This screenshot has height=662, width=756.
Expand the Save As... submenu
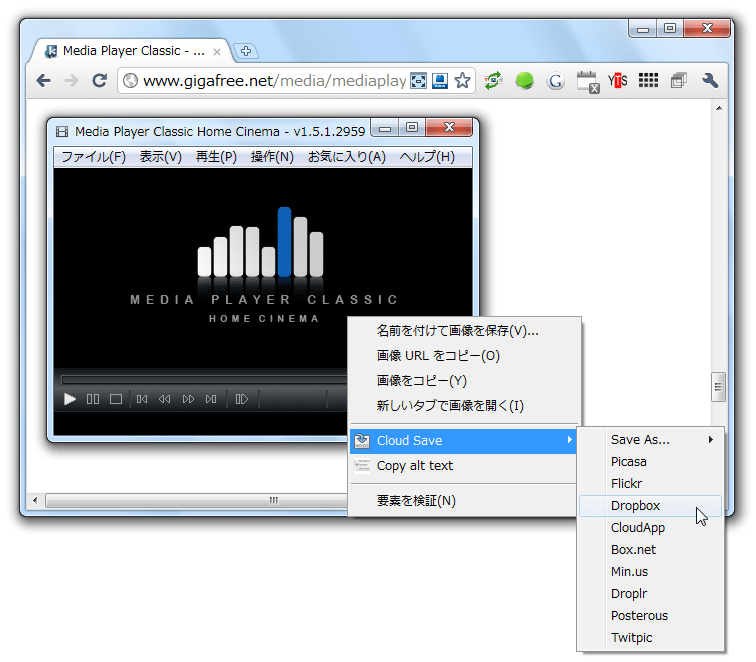point(650,440)
